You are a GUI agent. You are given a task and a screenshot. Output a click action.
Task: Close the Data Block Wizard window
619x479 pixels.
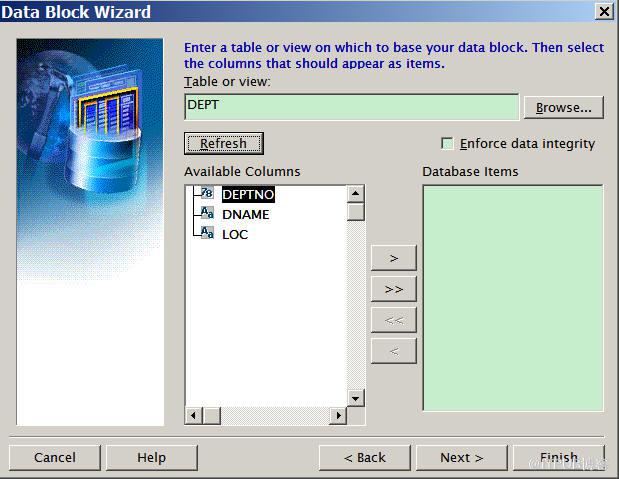pyautogui.click(x=604, y=11)
